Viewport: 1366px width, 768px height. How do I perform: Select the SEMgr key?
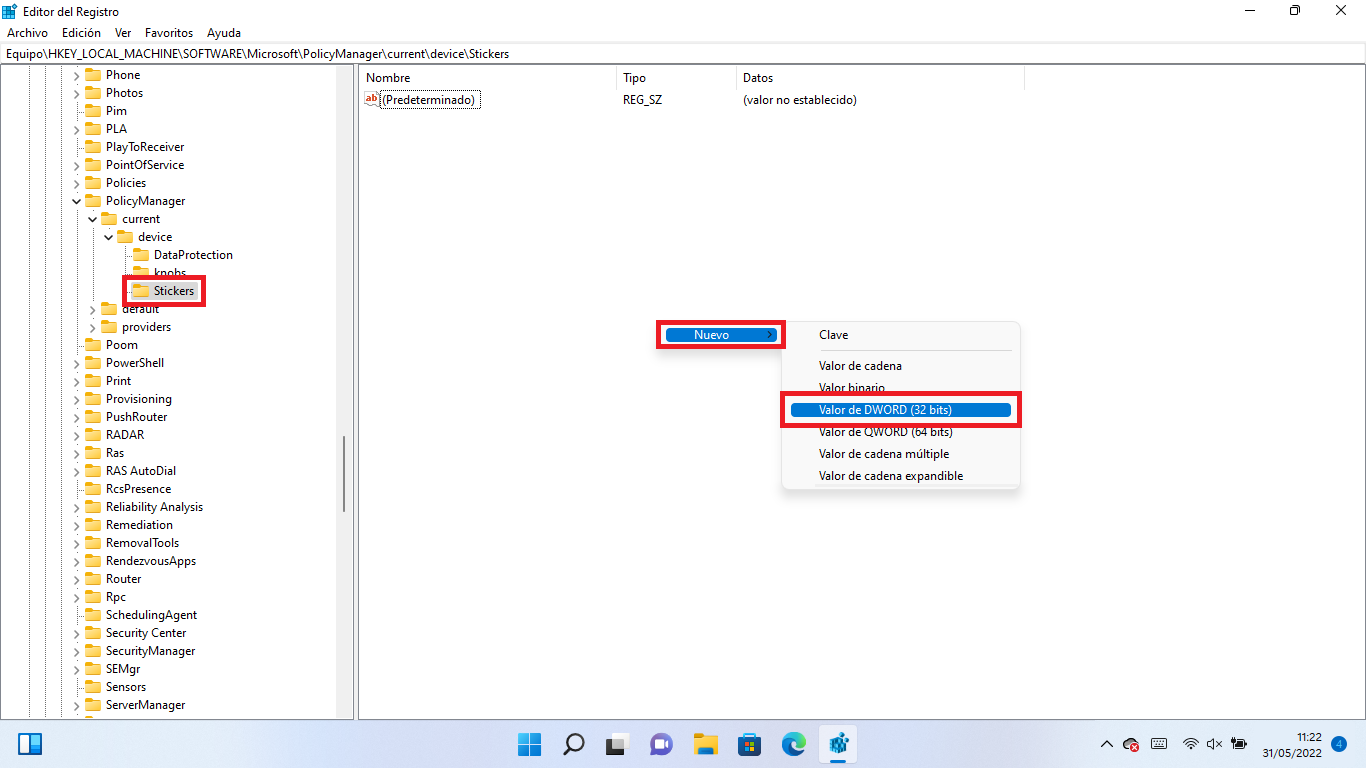click(123, 669)
